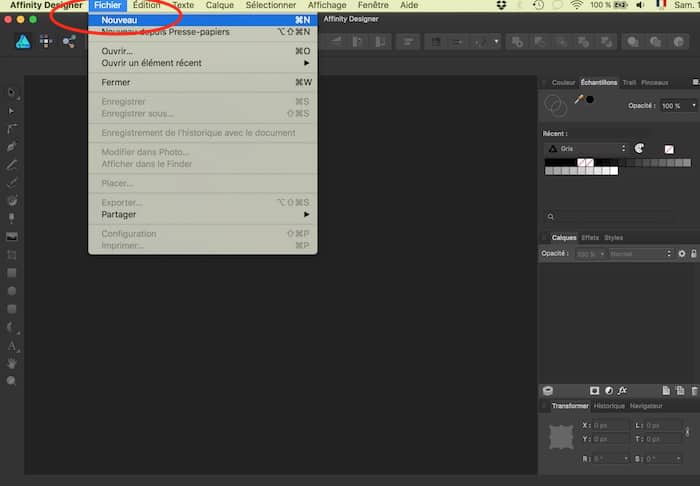Click the volume icon in menu bar
This screenshot has height=486, width=700.
coord(640,5)
